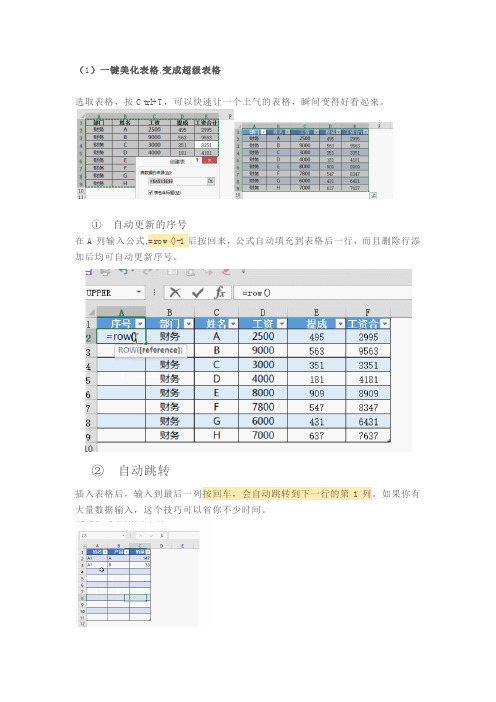Image resolution: width=496 pixels, height=702 pixels.
Task: Select column D header in the bottom small screenshot
Action: coord(161,546)
